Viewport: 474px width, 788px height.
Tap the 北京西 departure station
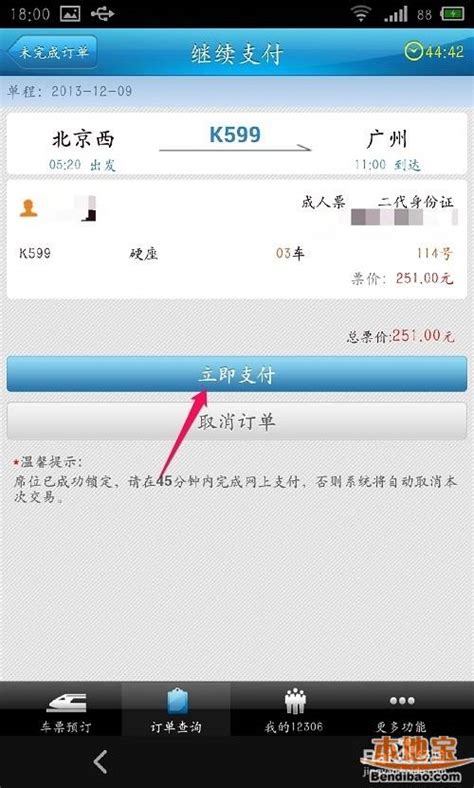[83, 139]
